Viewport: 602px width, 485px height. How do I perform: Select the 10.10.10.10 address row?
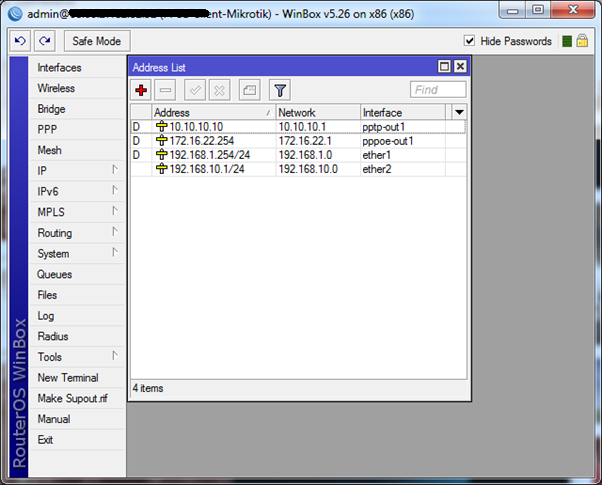298,127
